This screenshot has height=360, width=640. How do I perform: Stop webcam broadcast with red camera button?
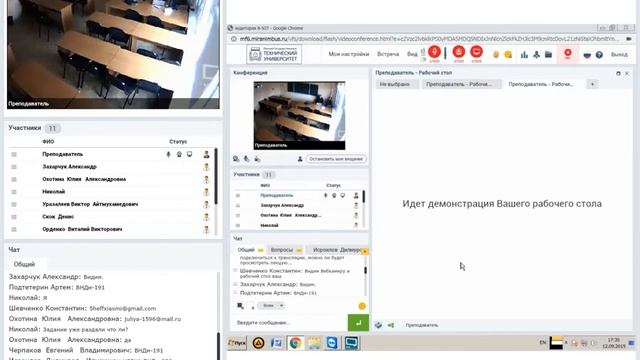tap(459, 52)
